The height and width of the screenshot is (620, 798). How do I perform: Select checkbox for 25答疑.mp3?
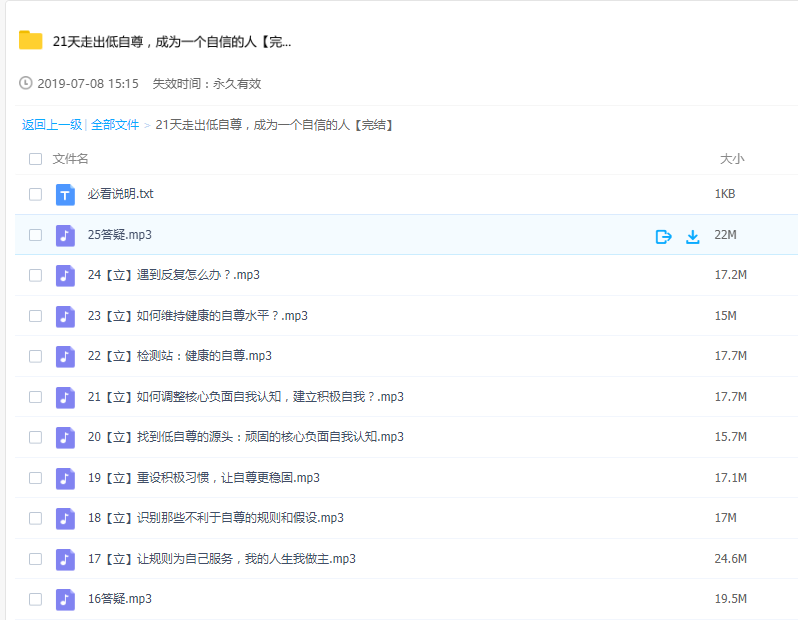(x=36, y=235)
